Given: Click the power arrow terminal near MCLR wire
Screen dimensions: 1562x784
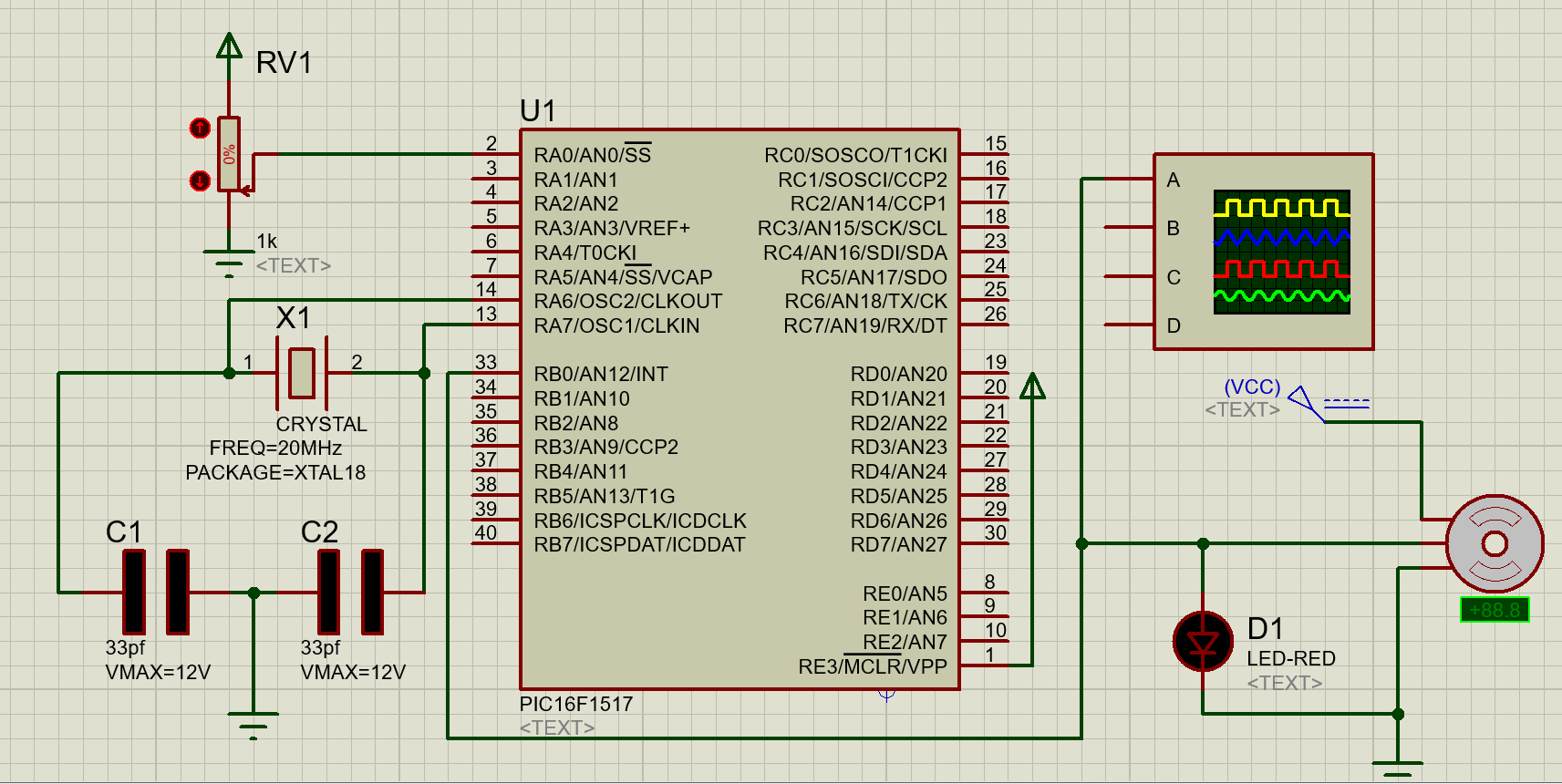Looking at the screenshot, I should [x=1032, y=387].
